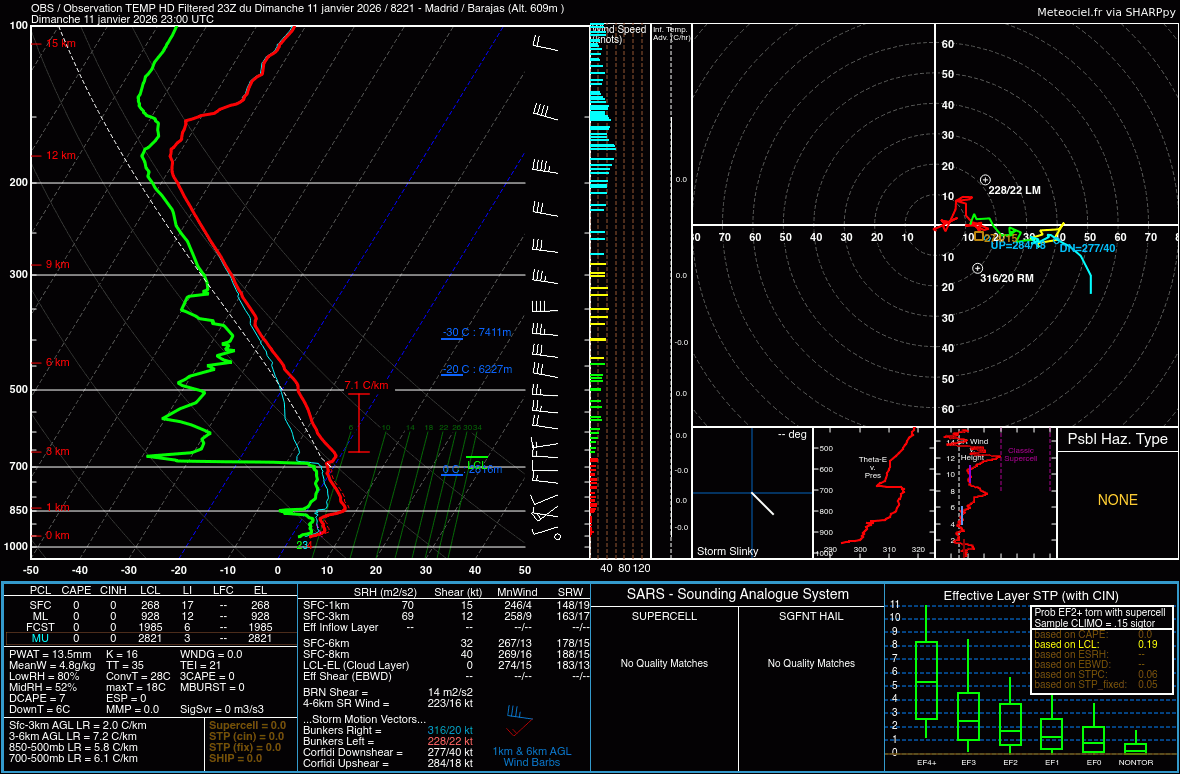Click the -30 C : 7411m height label
Screen dimensions: 1180x774
[x=477, y=333]
